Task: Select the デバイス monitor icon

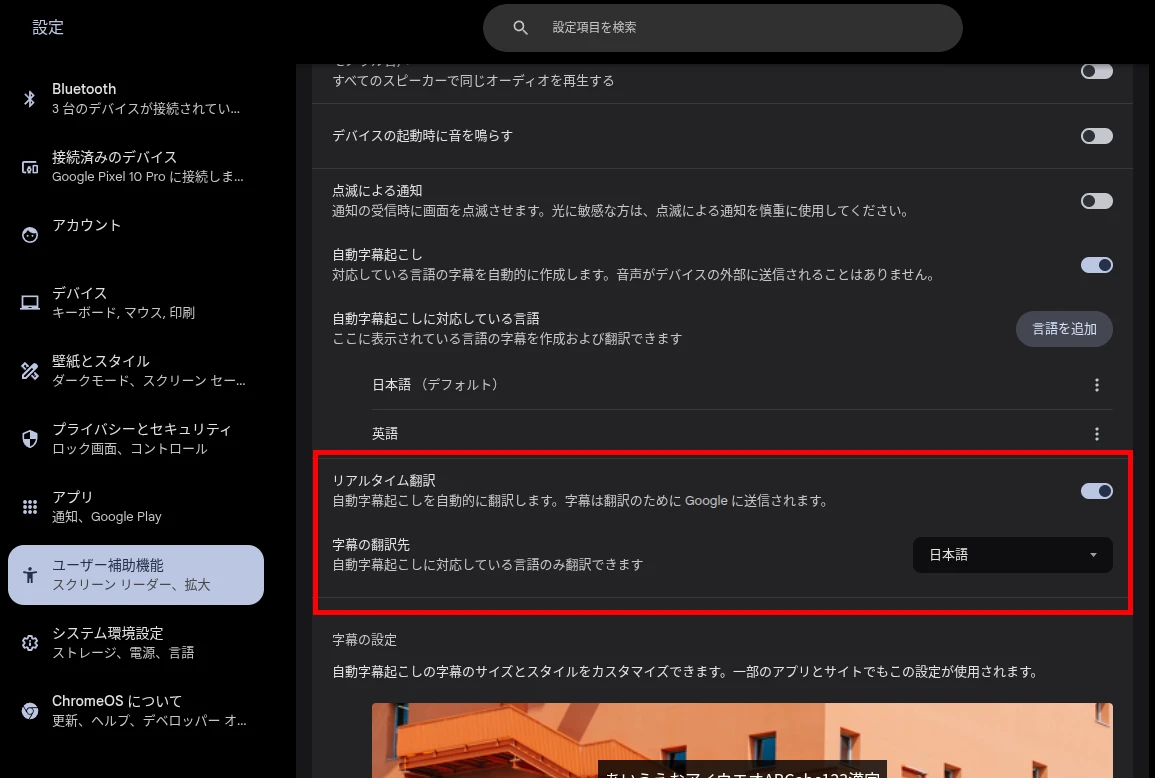Action: (29, 302)
